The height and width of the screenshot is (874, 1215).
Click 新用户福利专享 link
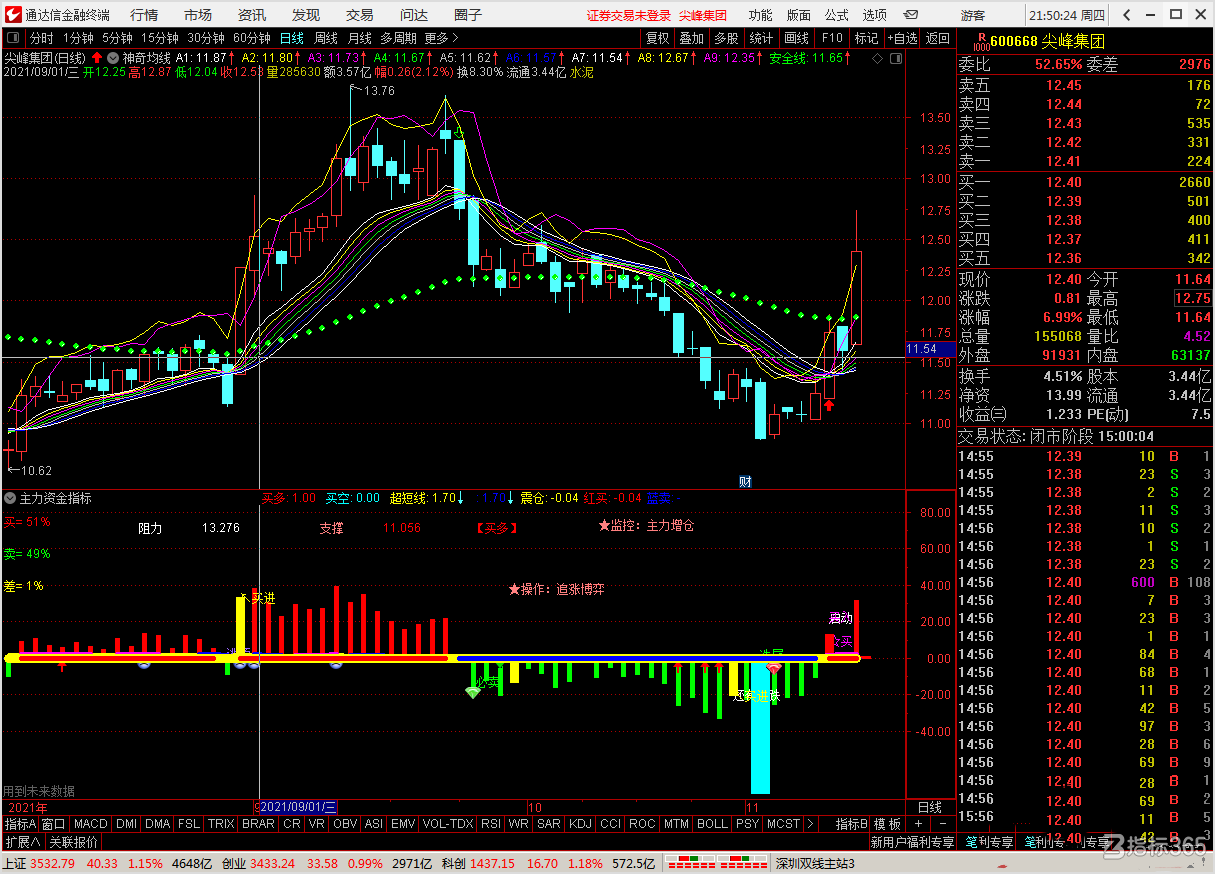(x=912, y=842)
